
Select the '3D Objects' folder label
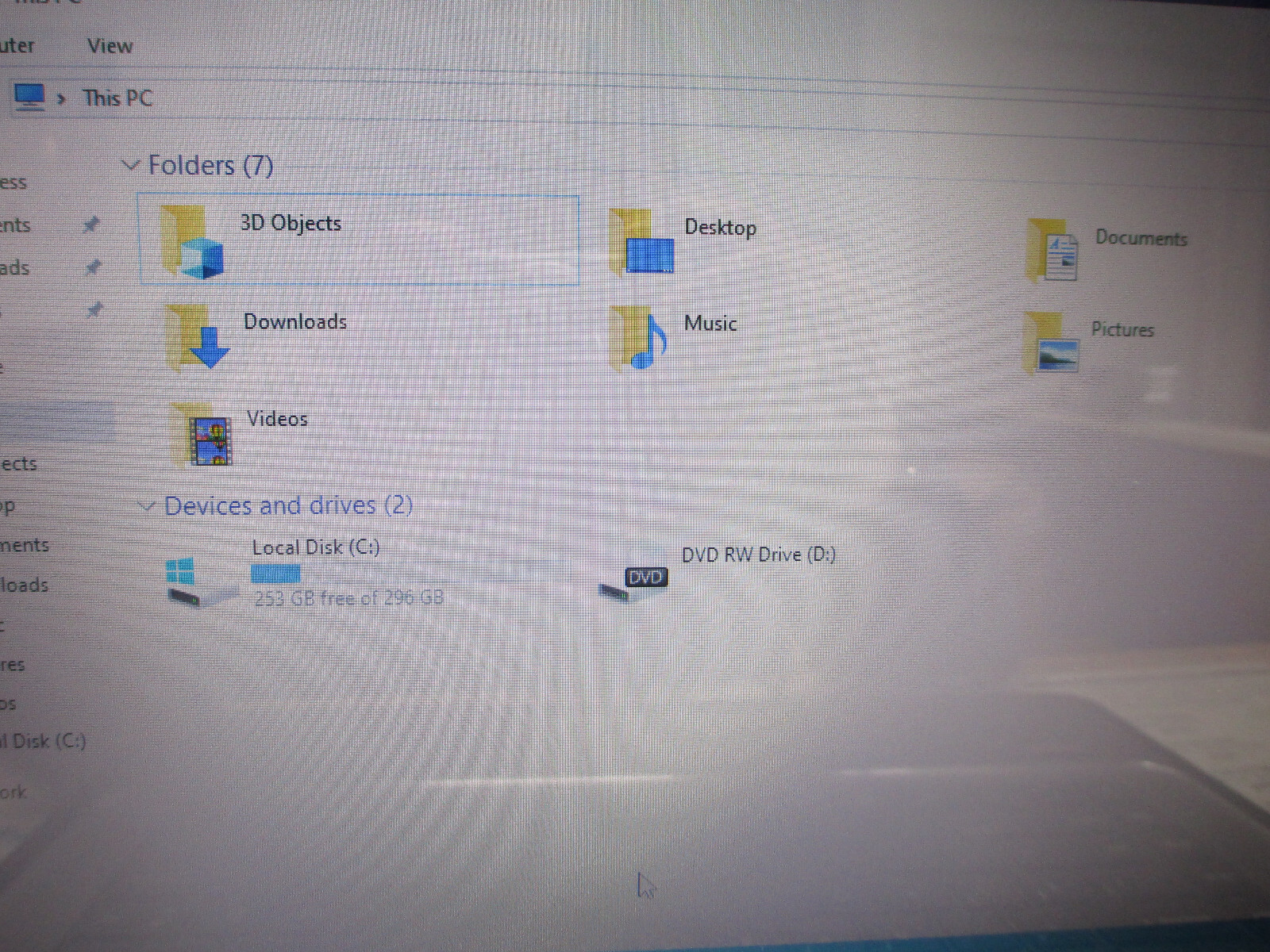click(291, 223)
